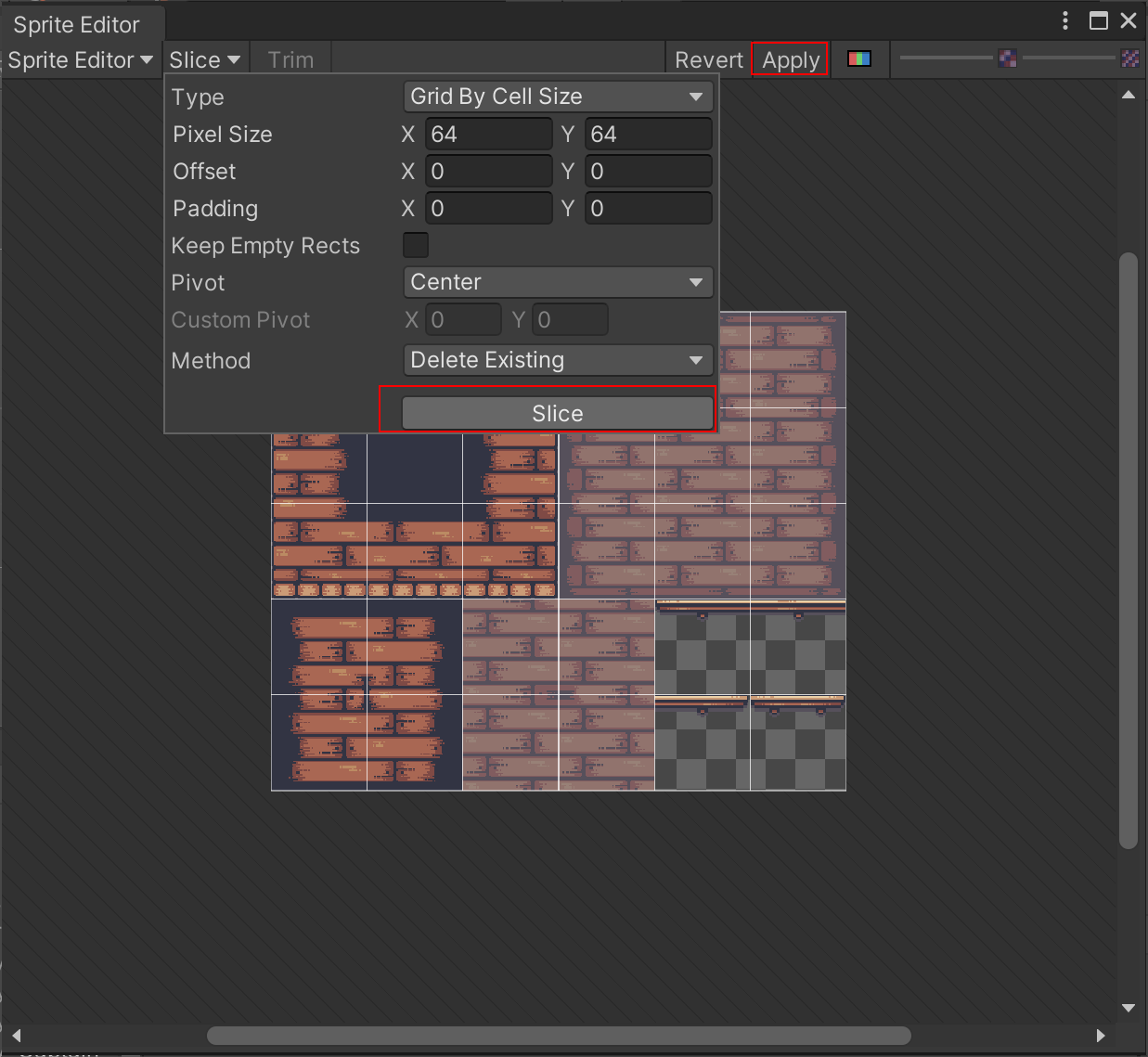This screenshot has height=1057, width=1148.
Task: Open the Method dropdown set to Delete Existing
Action: tap(558, 360)
